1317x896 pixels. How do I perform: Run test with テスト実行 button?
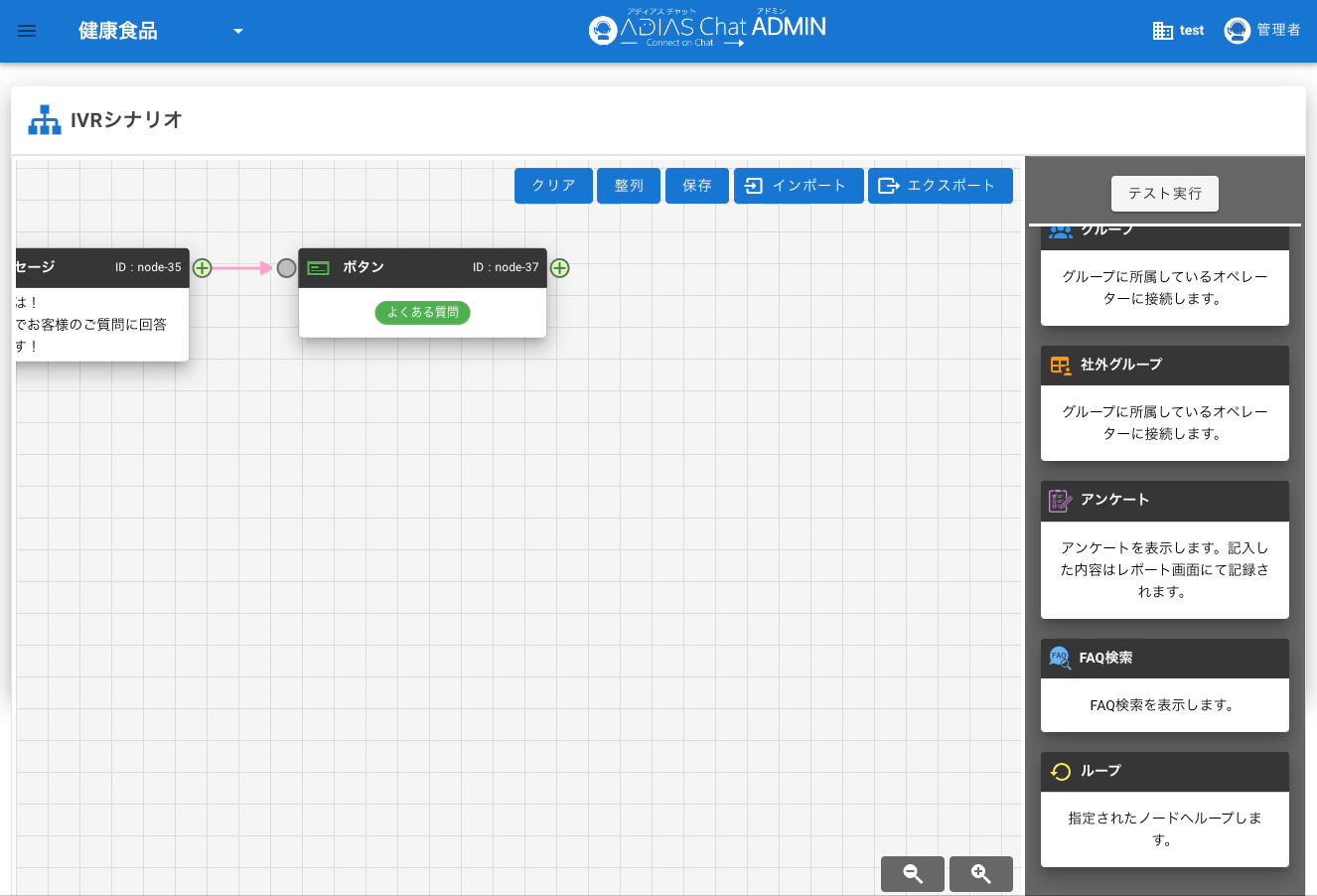tap(1164, 194)
